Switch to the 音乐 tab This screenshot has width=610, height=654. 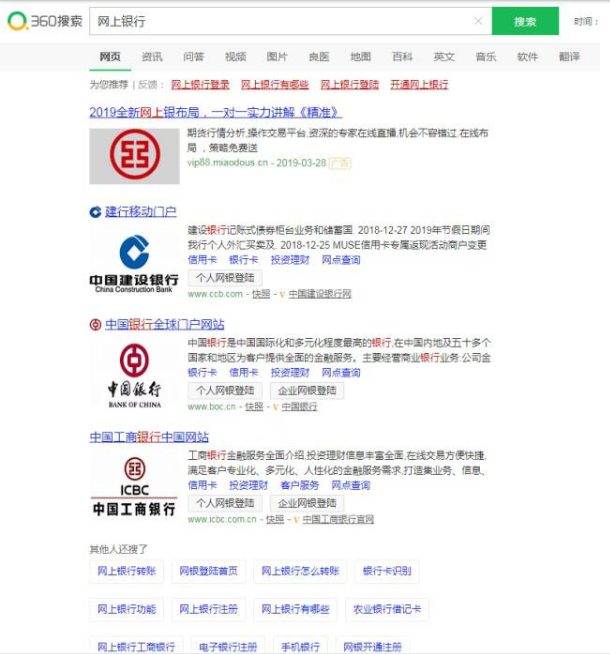tap(486, 57)
